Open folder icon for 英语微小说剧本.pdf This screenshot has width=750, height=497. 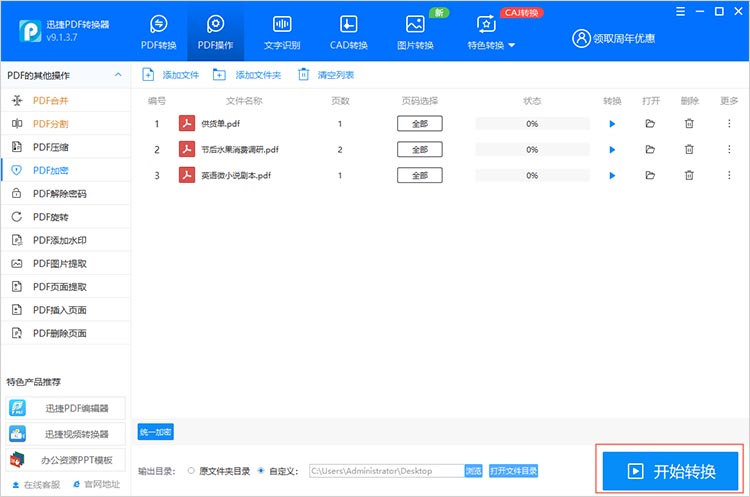[650, 175]
